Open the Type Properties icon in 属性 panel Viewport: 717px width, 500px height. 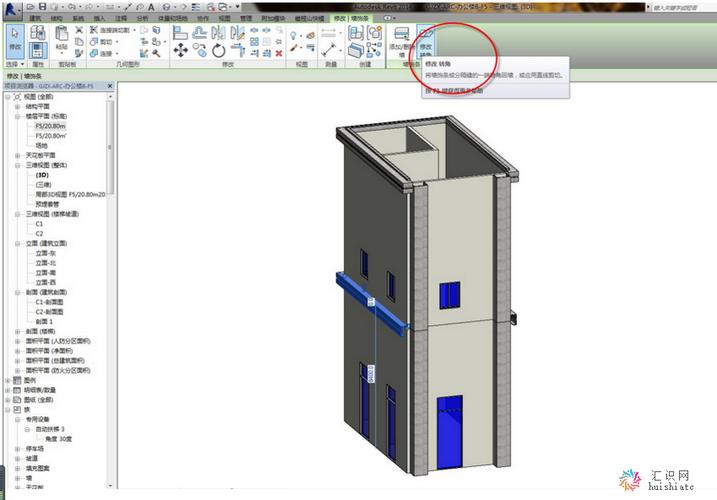[x=37, y=33]
